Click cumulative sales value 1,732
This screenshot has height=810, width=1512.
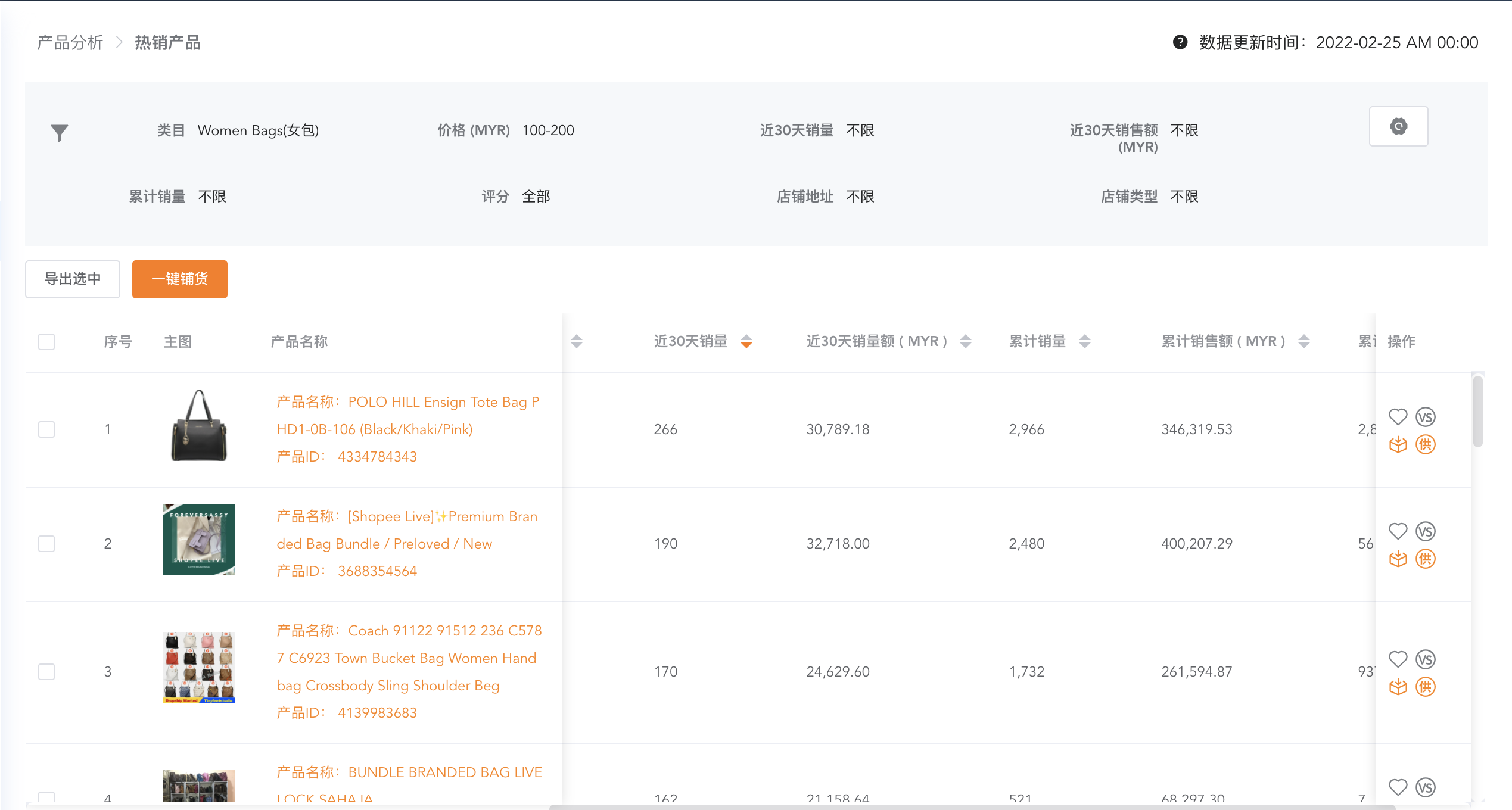1026,671
